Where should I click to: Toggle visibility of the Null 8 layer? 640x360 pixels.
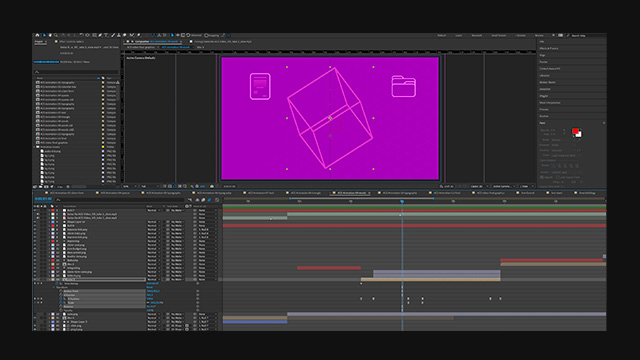pyautogui.click(x=35, y=226)
